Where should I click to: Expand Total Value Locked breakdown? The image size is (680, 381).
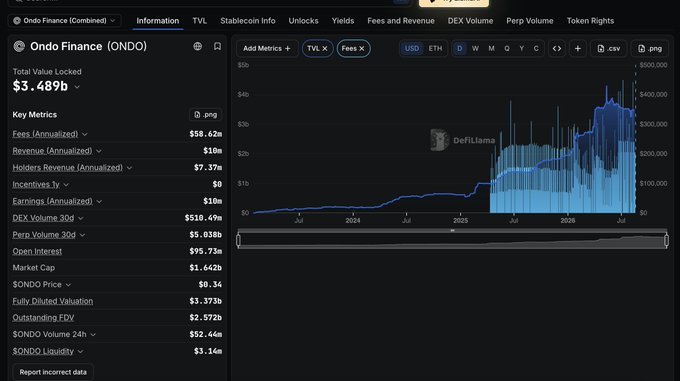pyautogui.click(x=77, y=87)
